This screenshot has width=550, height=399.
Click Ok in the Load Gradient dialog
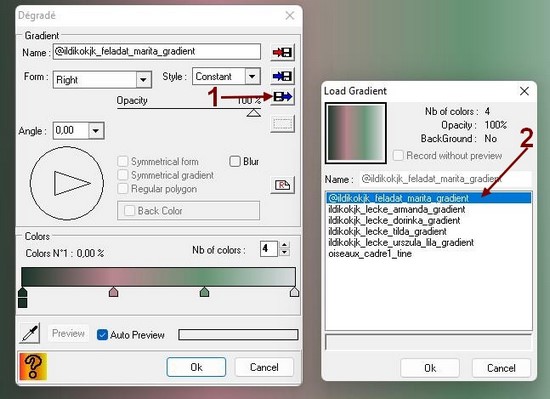(x=430, y=368)
